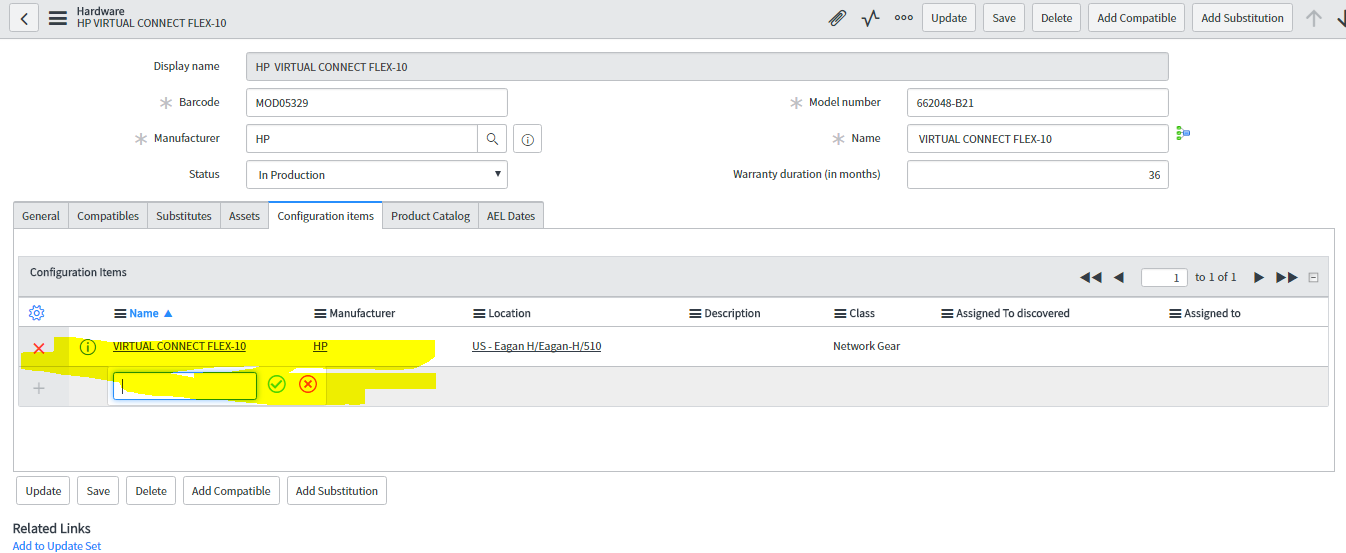Click the Display name field
This screenshot has width=1346, height=553.
707,67
